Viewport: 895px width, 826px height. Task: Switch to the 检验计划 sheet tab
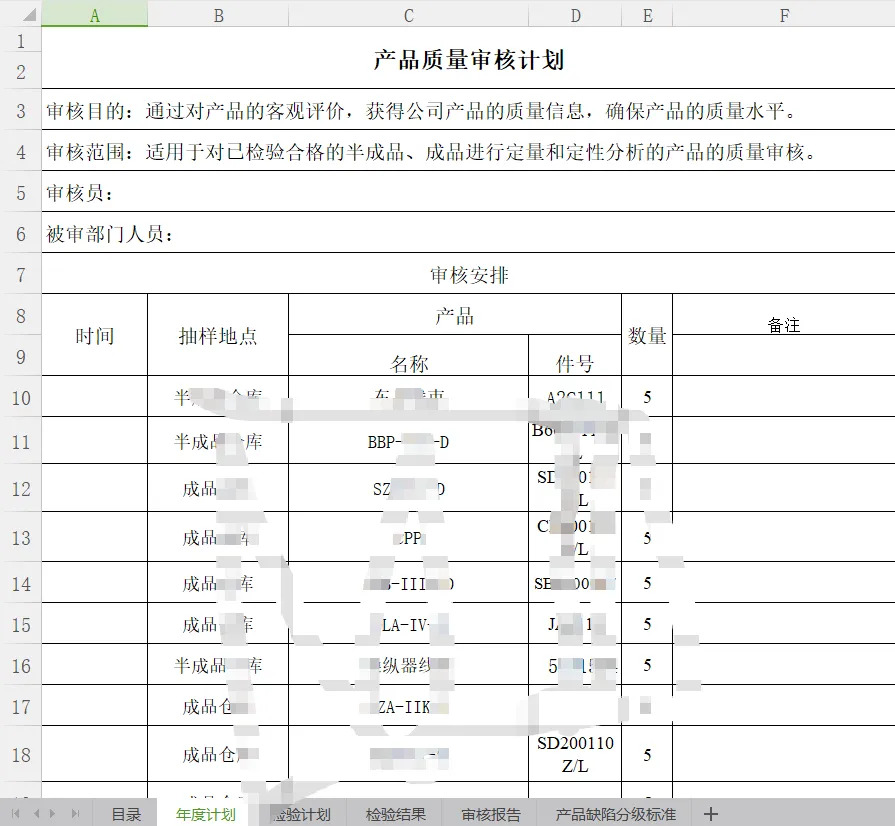point(301,814)
